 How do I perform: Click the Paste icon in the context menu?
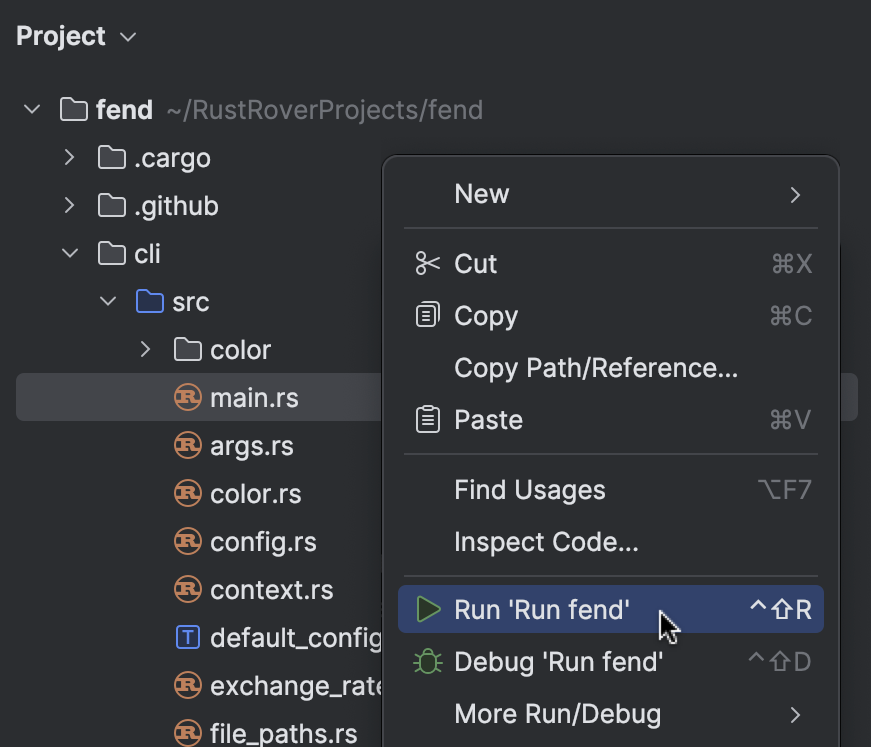coord(428,419)
